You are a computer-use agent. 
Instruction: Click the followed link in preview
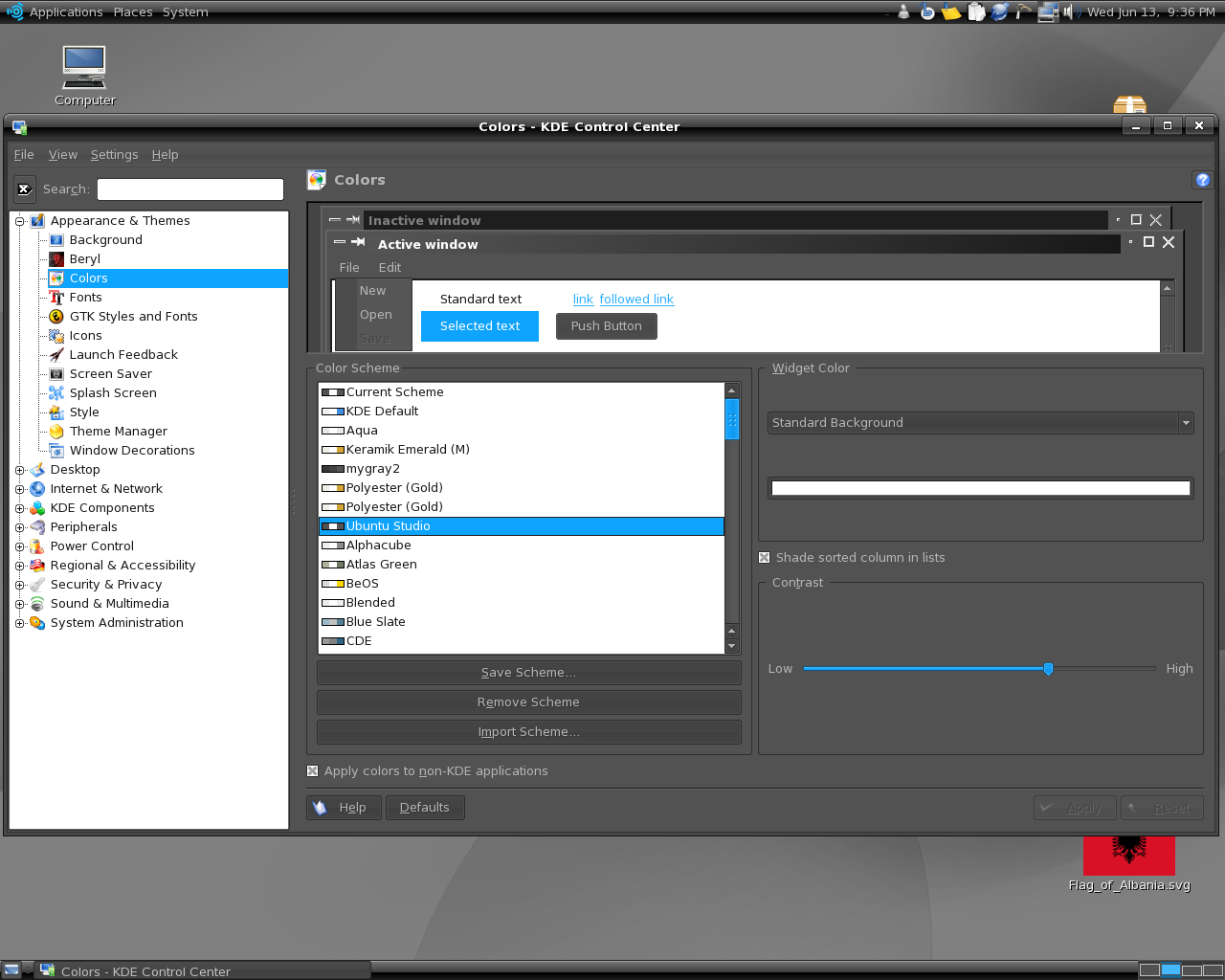tap(636, 300)
